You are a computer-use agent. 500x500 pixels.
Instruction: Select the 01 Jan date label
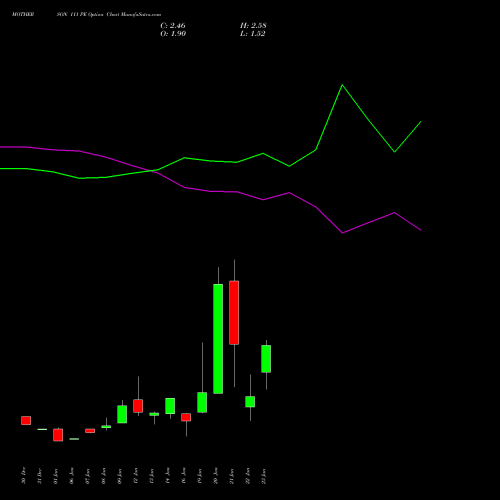coord(55,476)
